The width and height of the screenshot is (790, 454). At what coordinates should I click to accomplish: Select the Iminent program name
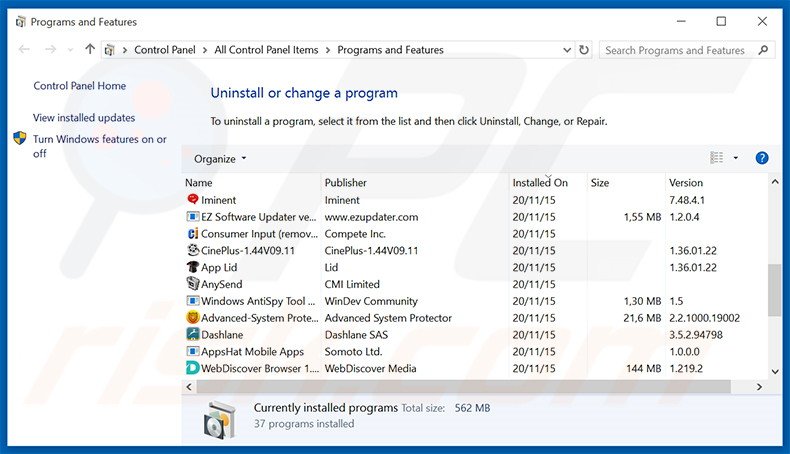pos(218,200)
